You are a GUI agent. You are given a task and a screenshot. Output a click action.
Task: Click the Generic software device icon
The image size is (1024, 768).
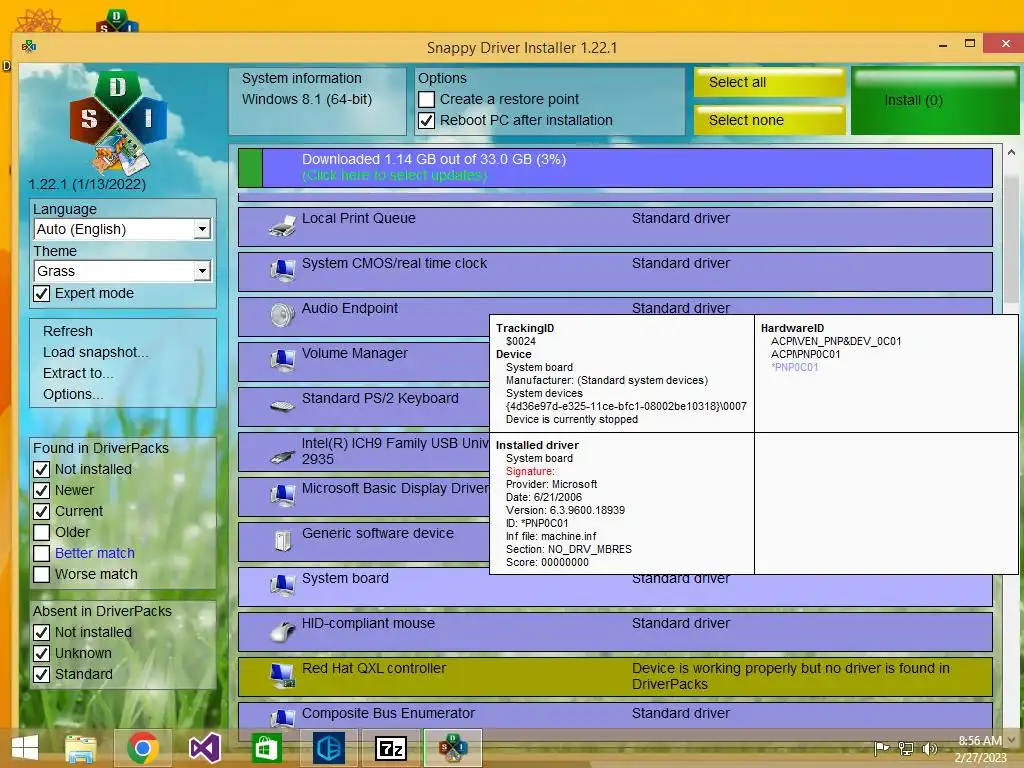pyautogui.click(x=282, y=541)
